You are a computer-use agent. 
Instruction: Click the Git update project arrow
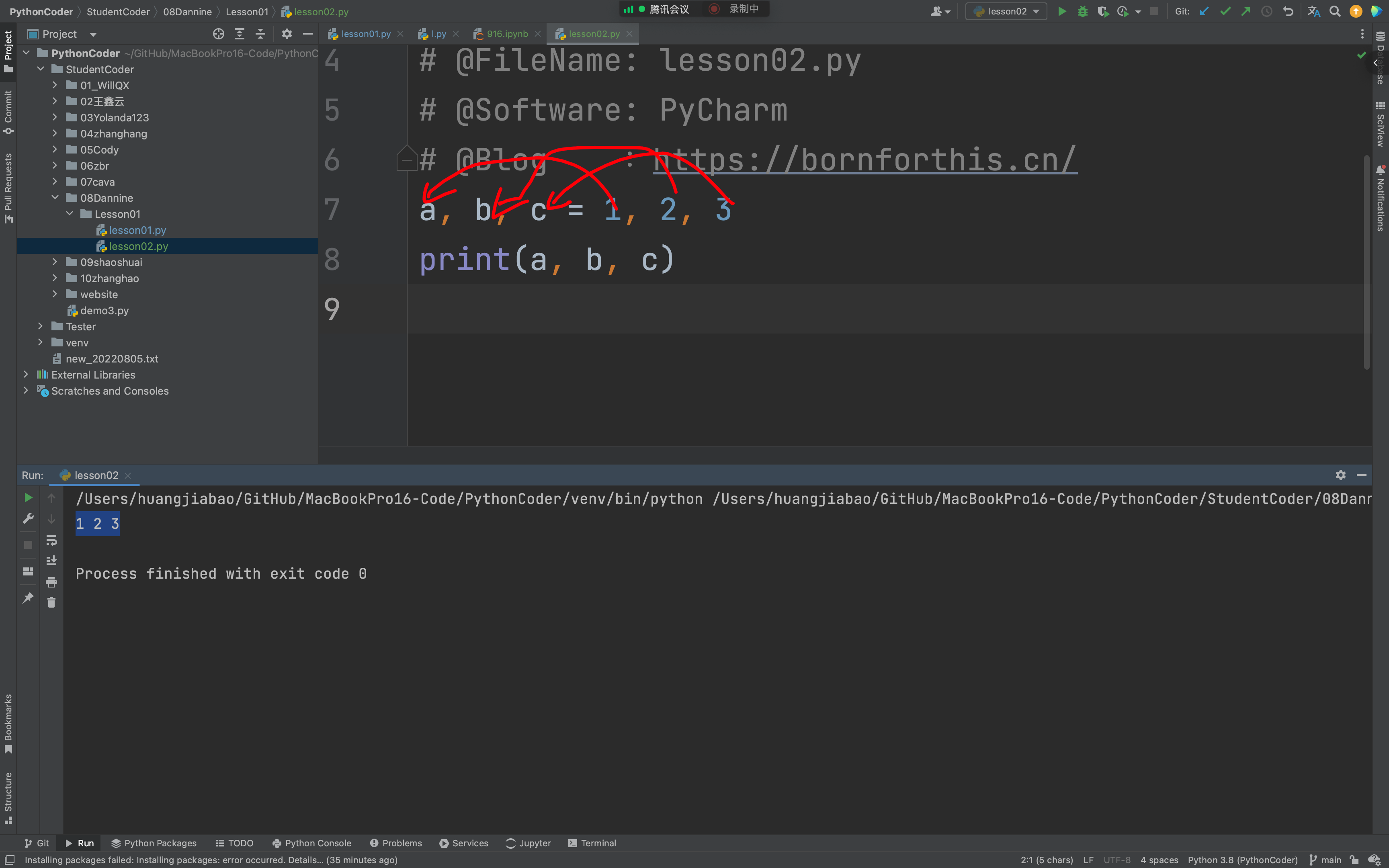click(1205, 12)
